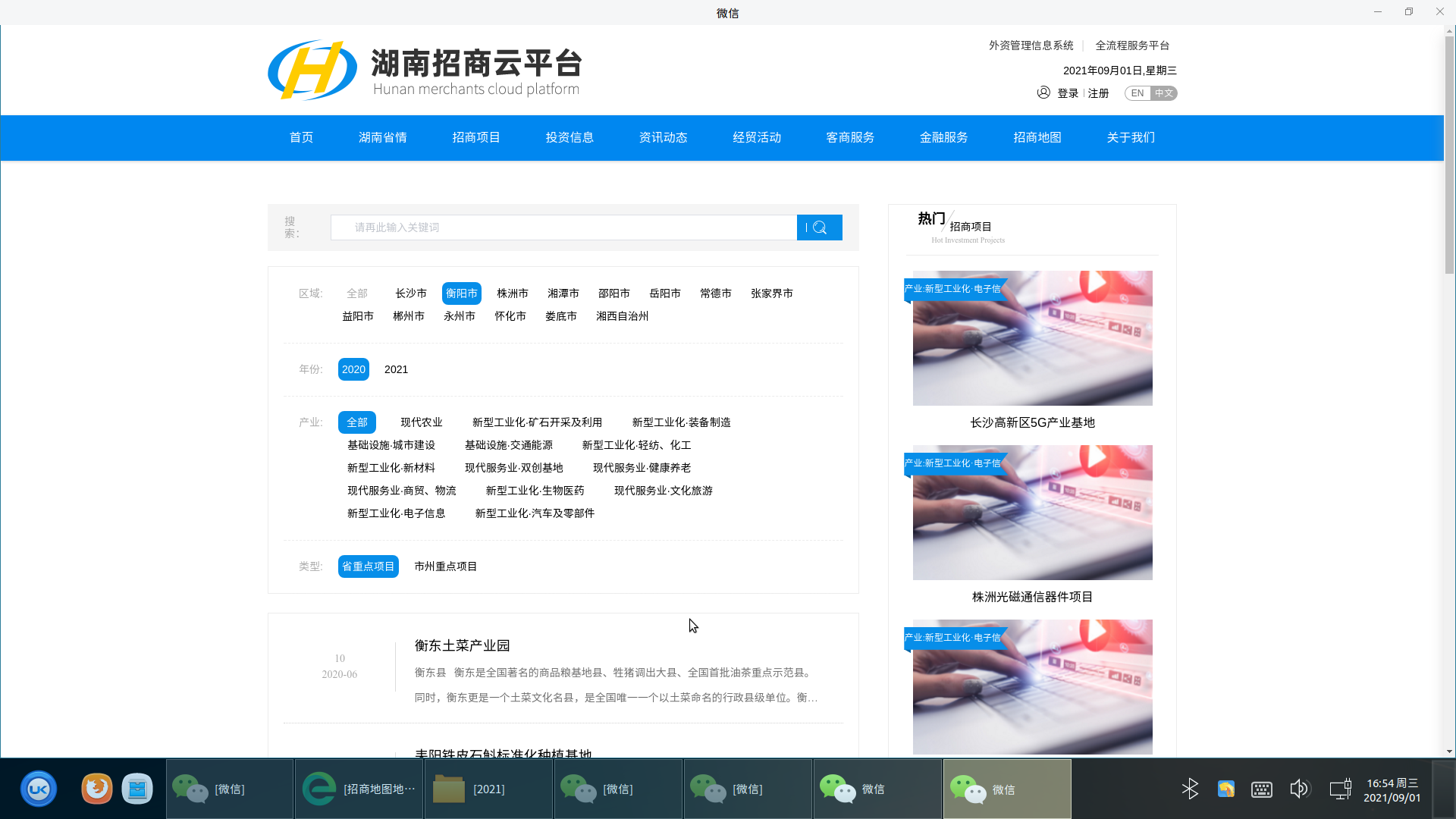
Task: Click the colorful tray app icon
Action: pyautogui.click(x=1226, y=789)
